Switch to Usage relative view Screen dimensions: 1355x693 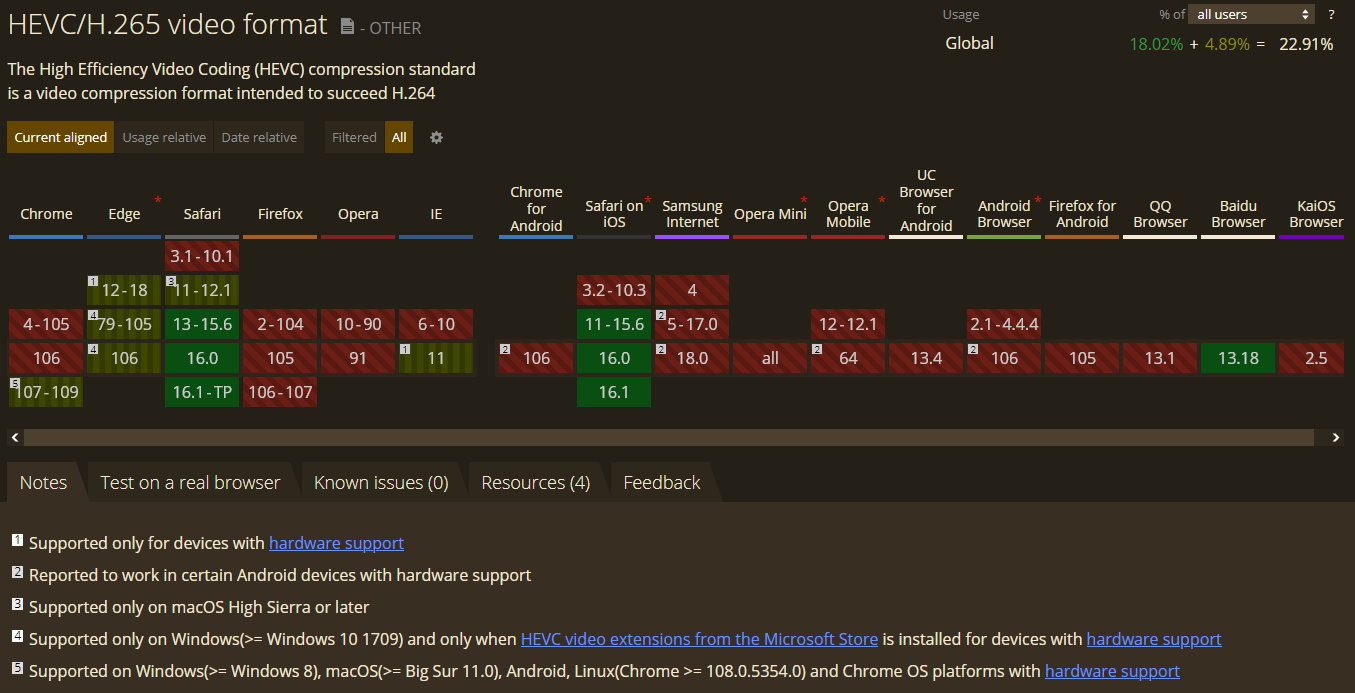click(x=164, y=137)
